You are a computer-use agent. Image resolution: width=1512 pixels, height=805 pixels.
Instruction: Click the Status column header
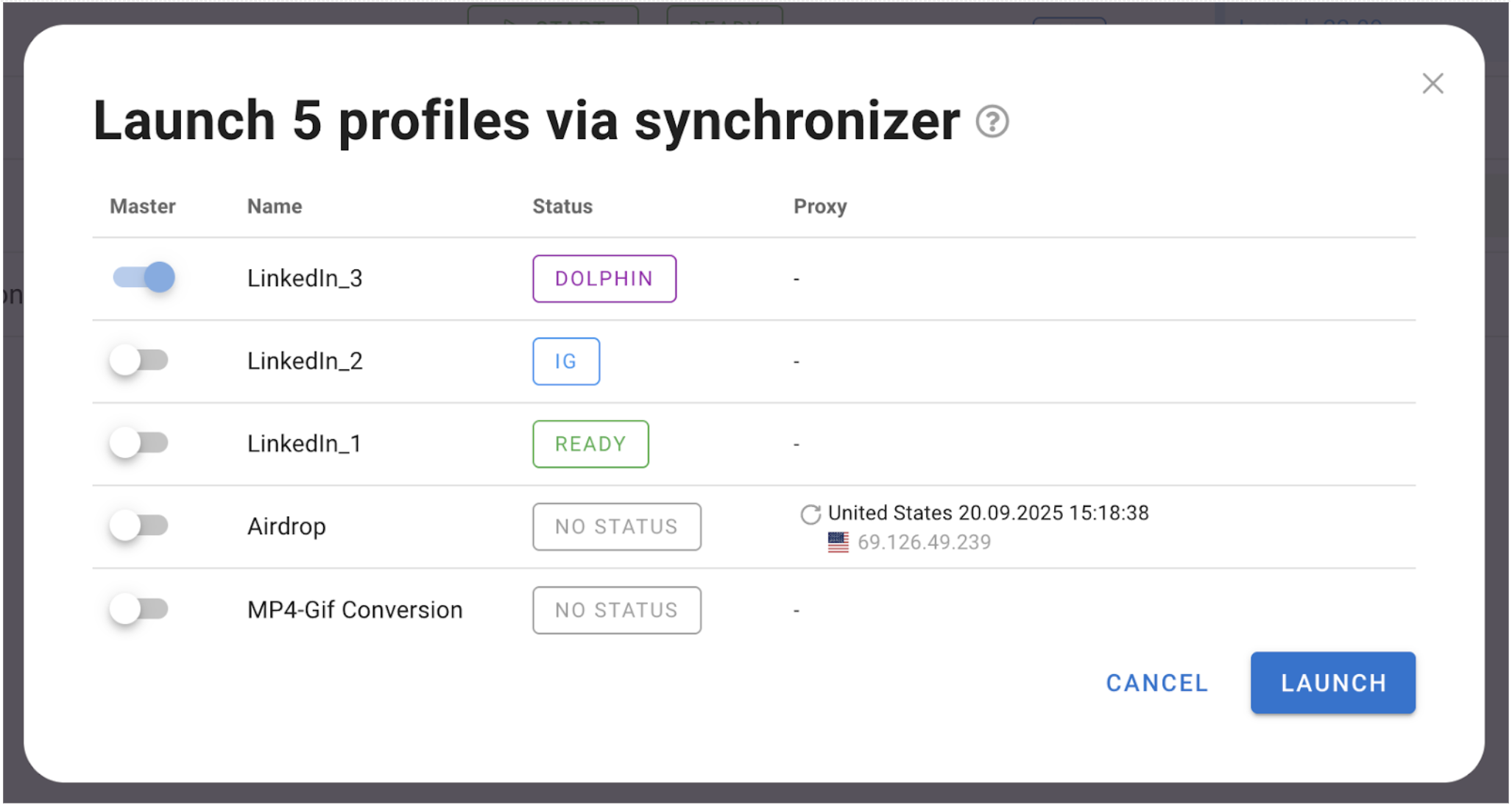pos(562,207)
